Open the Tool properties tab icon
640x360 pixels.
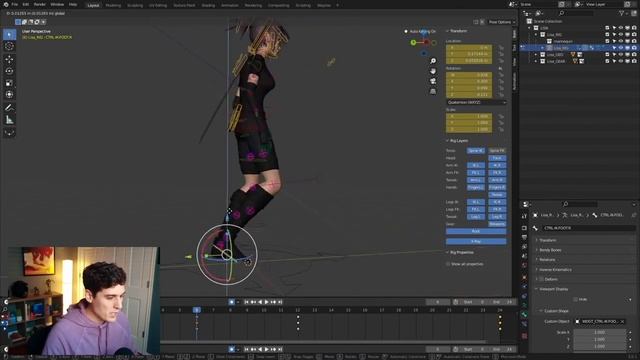point(524,216)
